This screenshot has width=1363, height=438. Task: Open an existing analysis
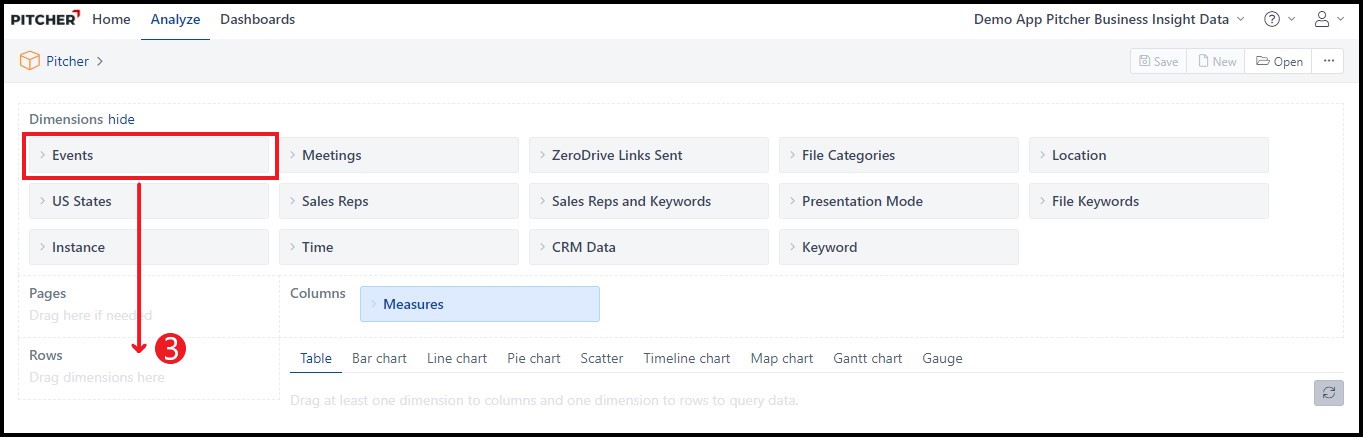click(x=1279, y=61)
